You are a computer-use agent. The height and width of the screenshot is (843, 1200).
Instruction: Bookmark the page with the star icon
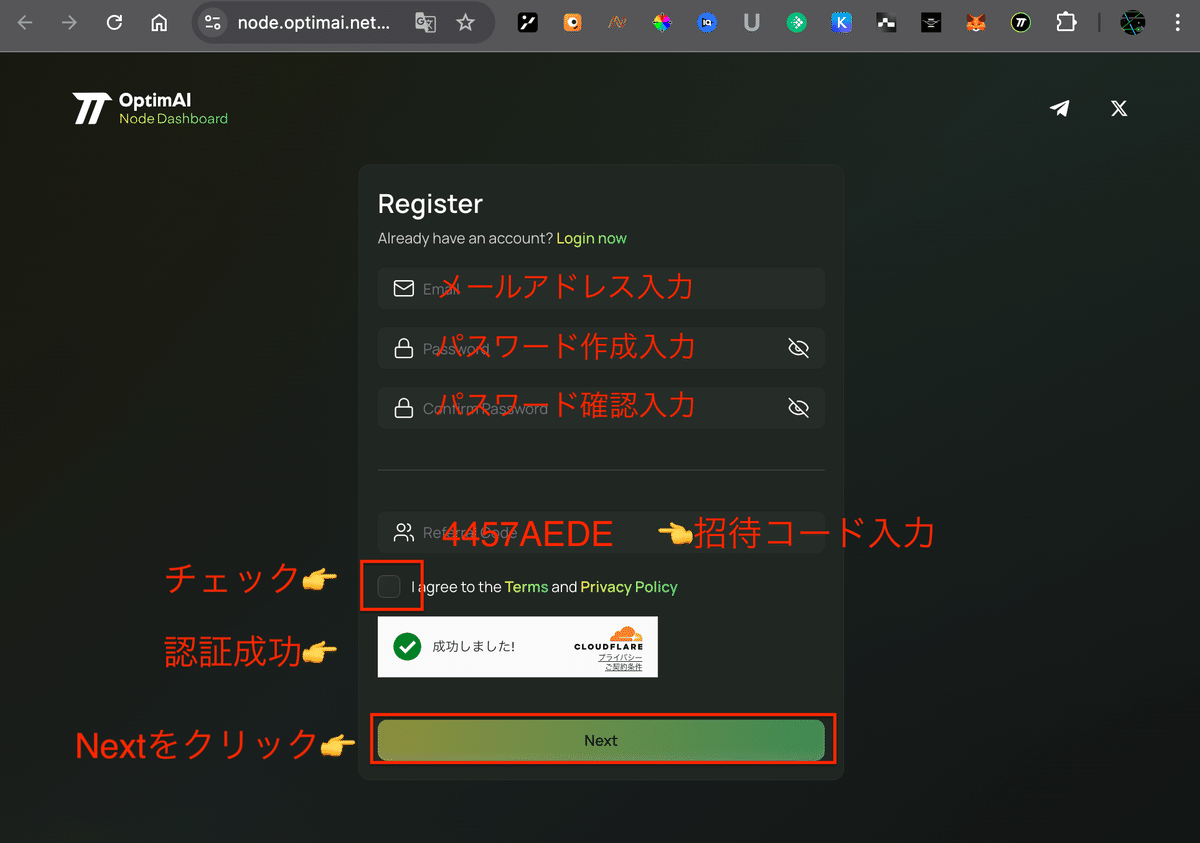coord(465,22)
